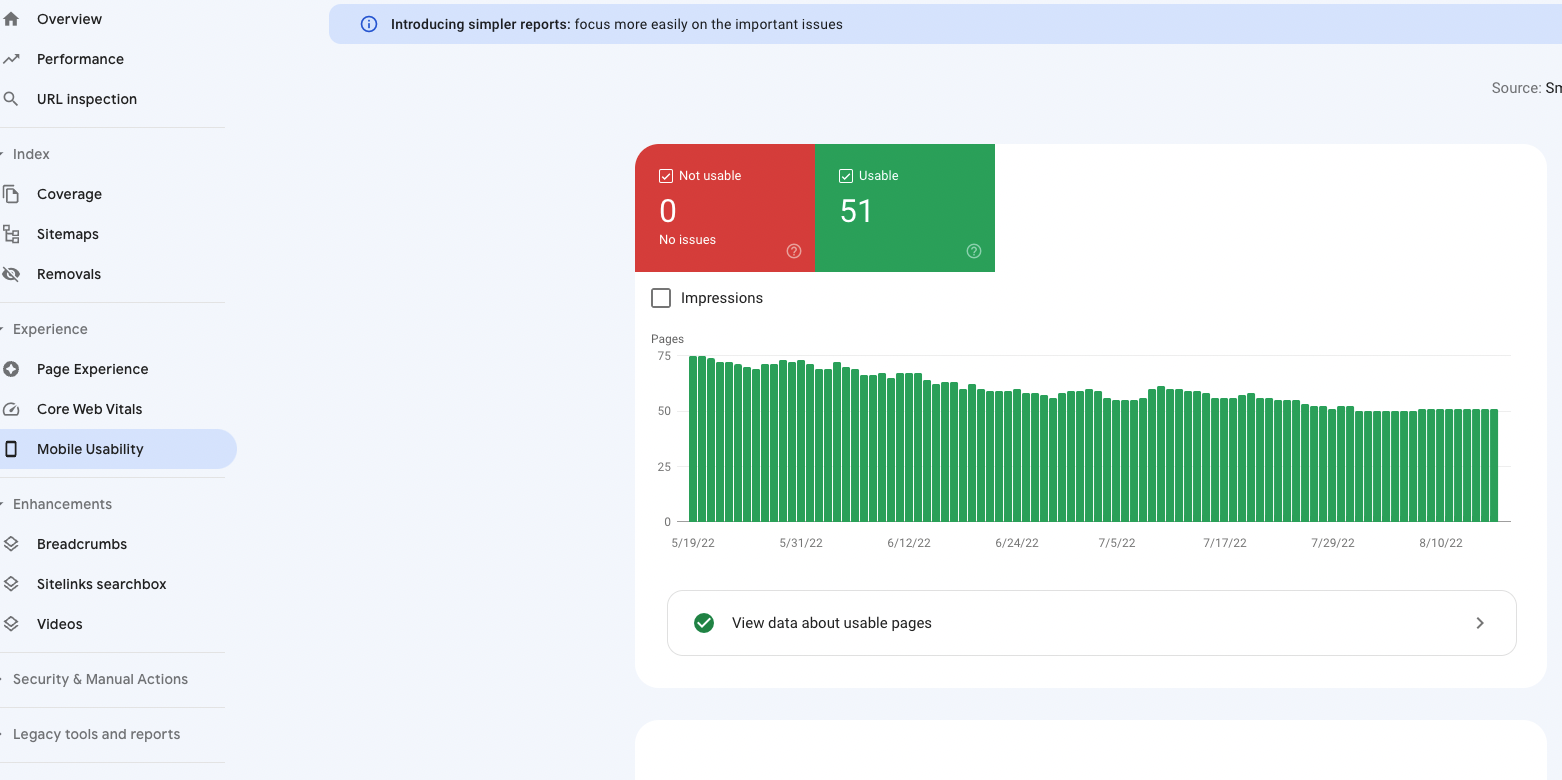This screenshot has width=1562, height=780.
Task: Click the Coverage pages icon
Action: pyautogui.click(x=11, y=194)
